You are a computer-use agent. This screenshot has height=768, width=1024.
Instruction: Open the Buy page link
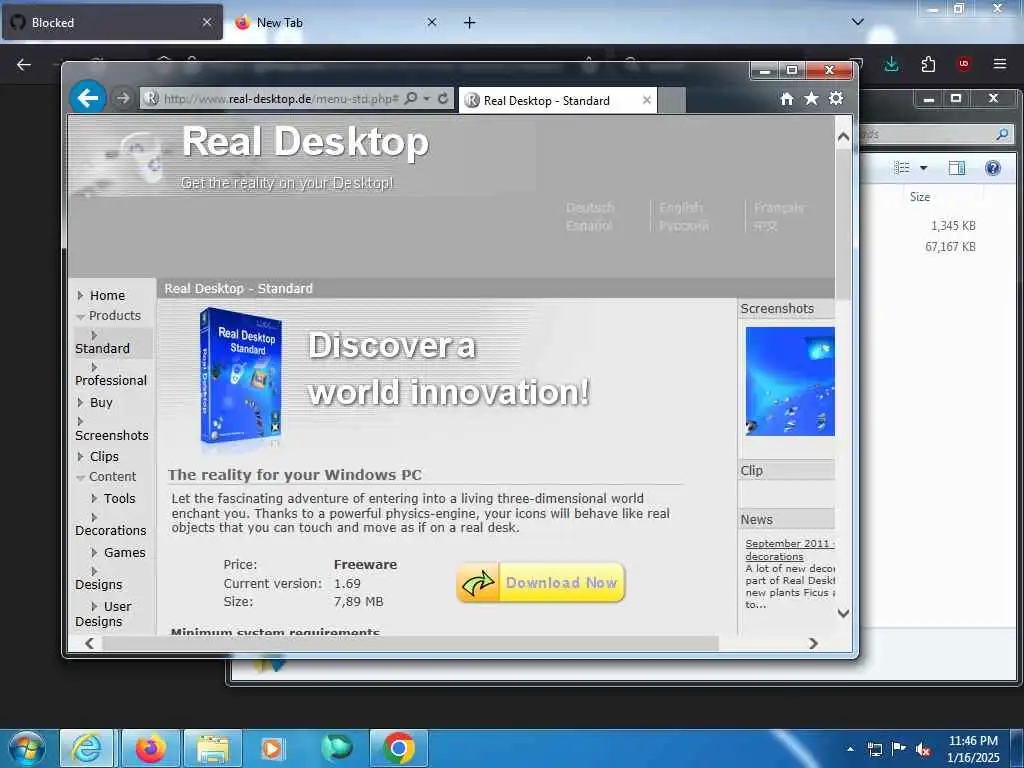point(101,402)
